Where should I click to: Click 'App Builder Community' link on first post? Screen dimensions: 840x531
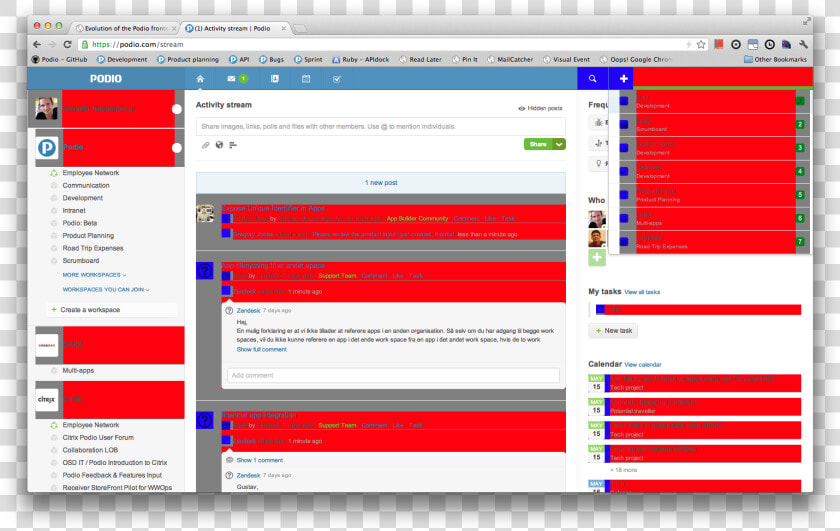click(417, 219)
